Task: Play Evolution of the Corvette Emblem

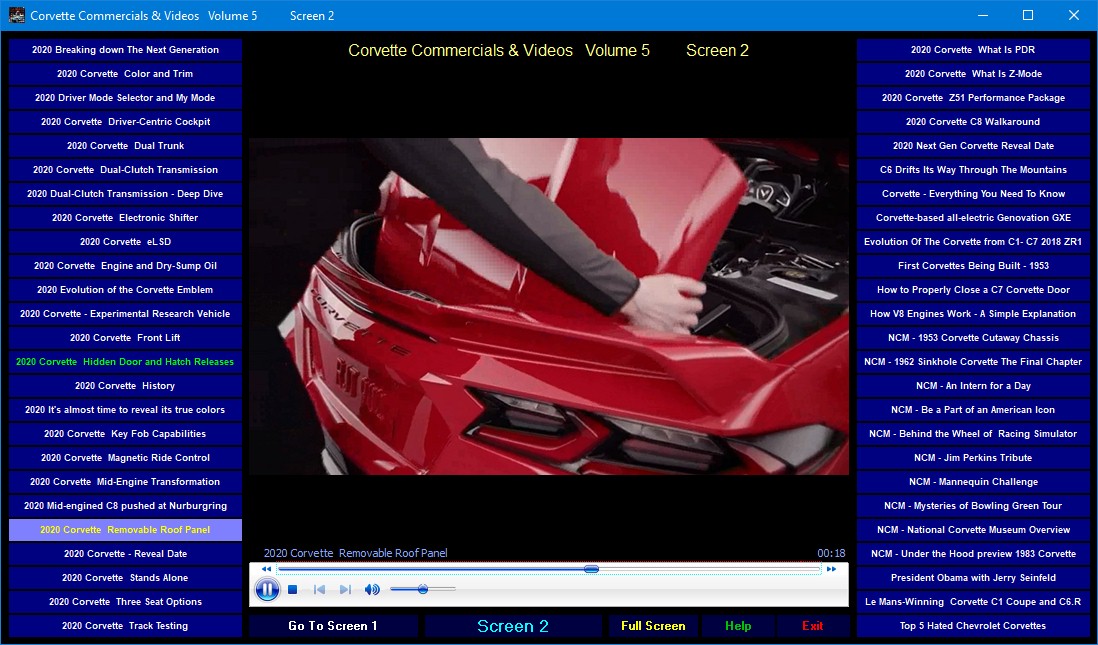Action: [125, 290]
